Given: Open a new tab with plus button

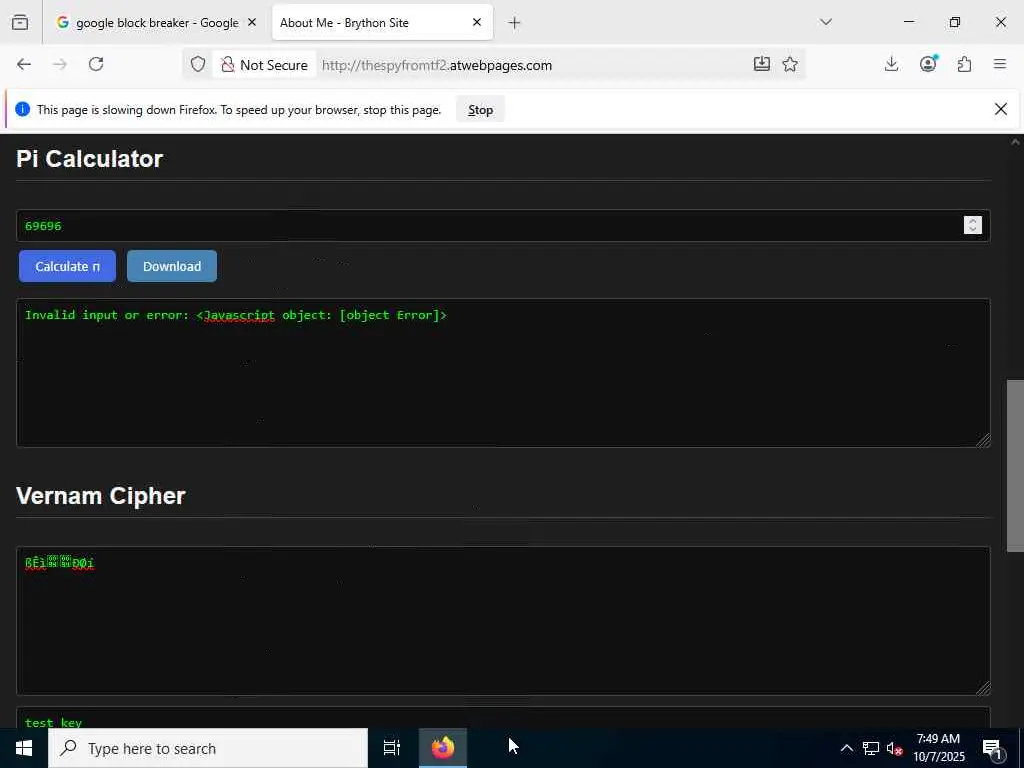Looking at the screenshot, I should [x=515, y=23].
